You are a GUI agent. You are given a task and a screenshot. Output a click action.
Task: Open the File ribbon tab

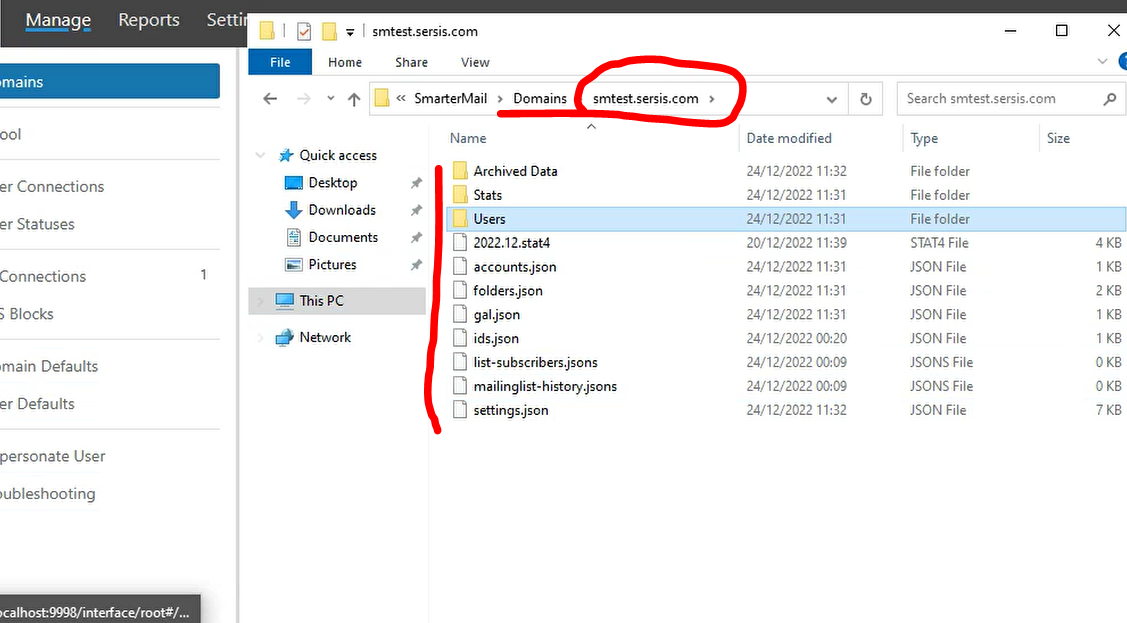pos(280,63)
